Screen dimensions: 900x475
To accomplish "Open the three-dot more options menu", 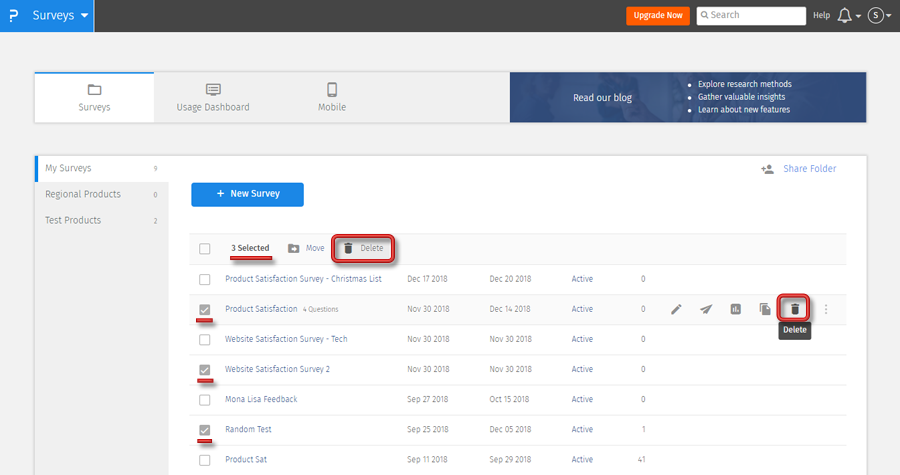I will click(826, 309).
